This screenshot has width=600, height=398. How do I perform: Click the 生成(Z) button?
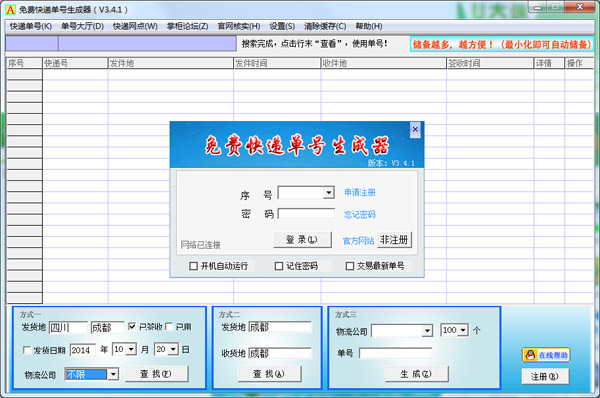(x=416, y=374)
